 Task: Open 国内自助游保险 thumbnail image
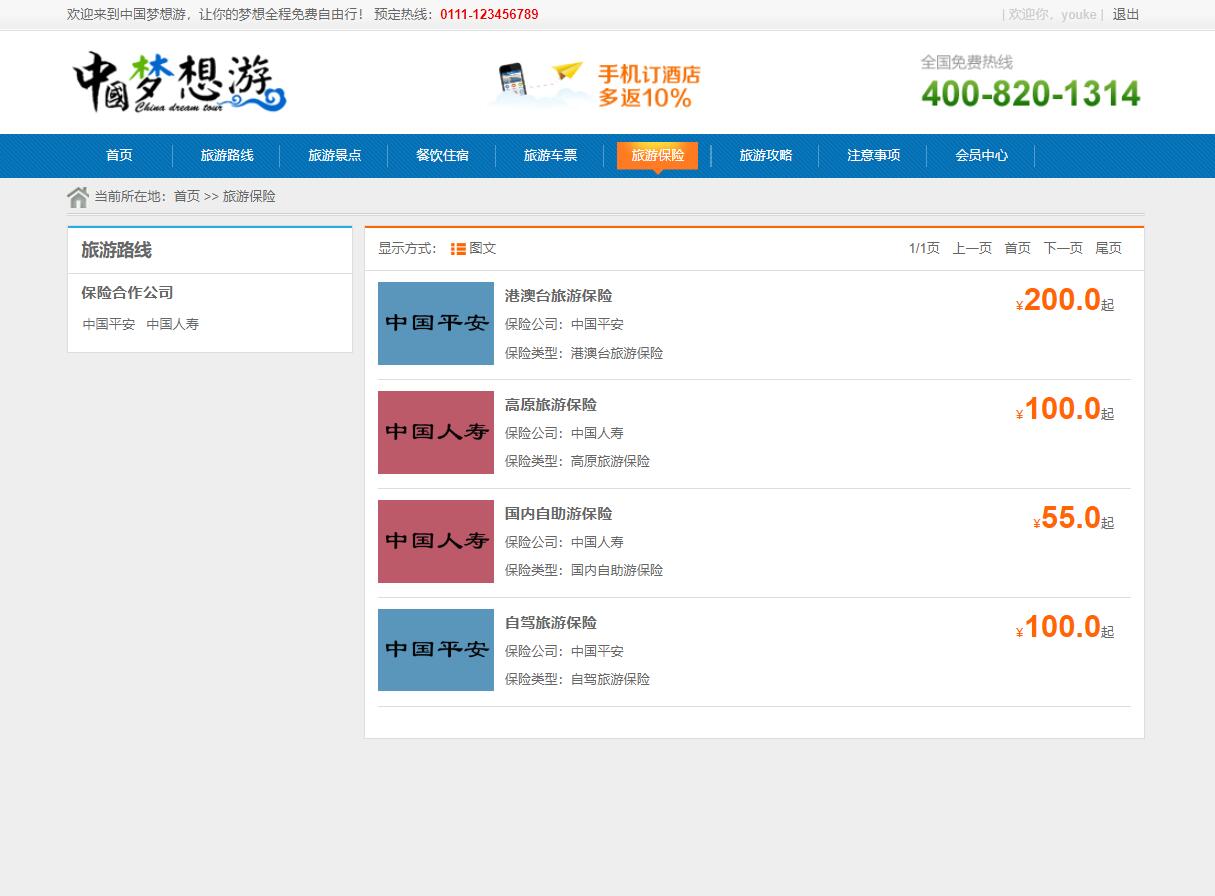tap(435, 541)
